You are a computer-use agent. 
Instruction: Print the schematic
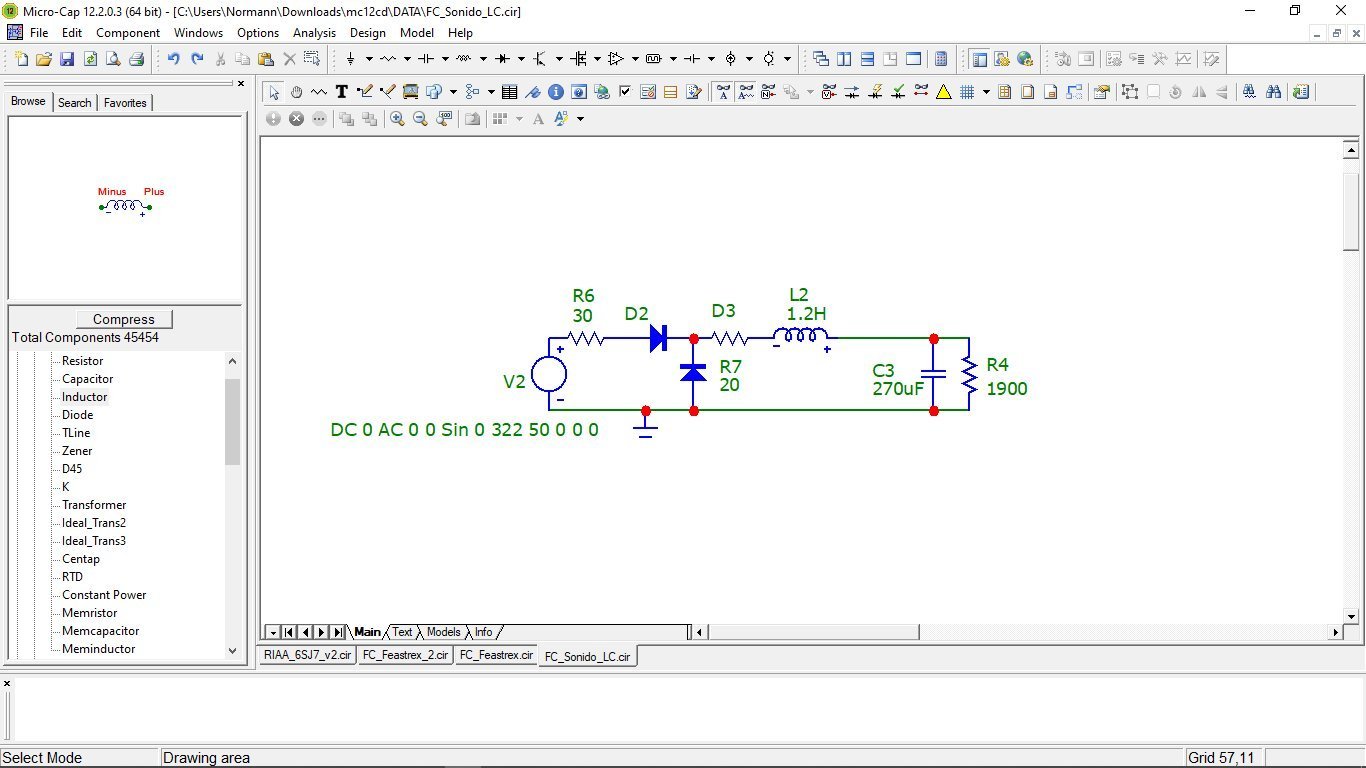click(136, 59)
